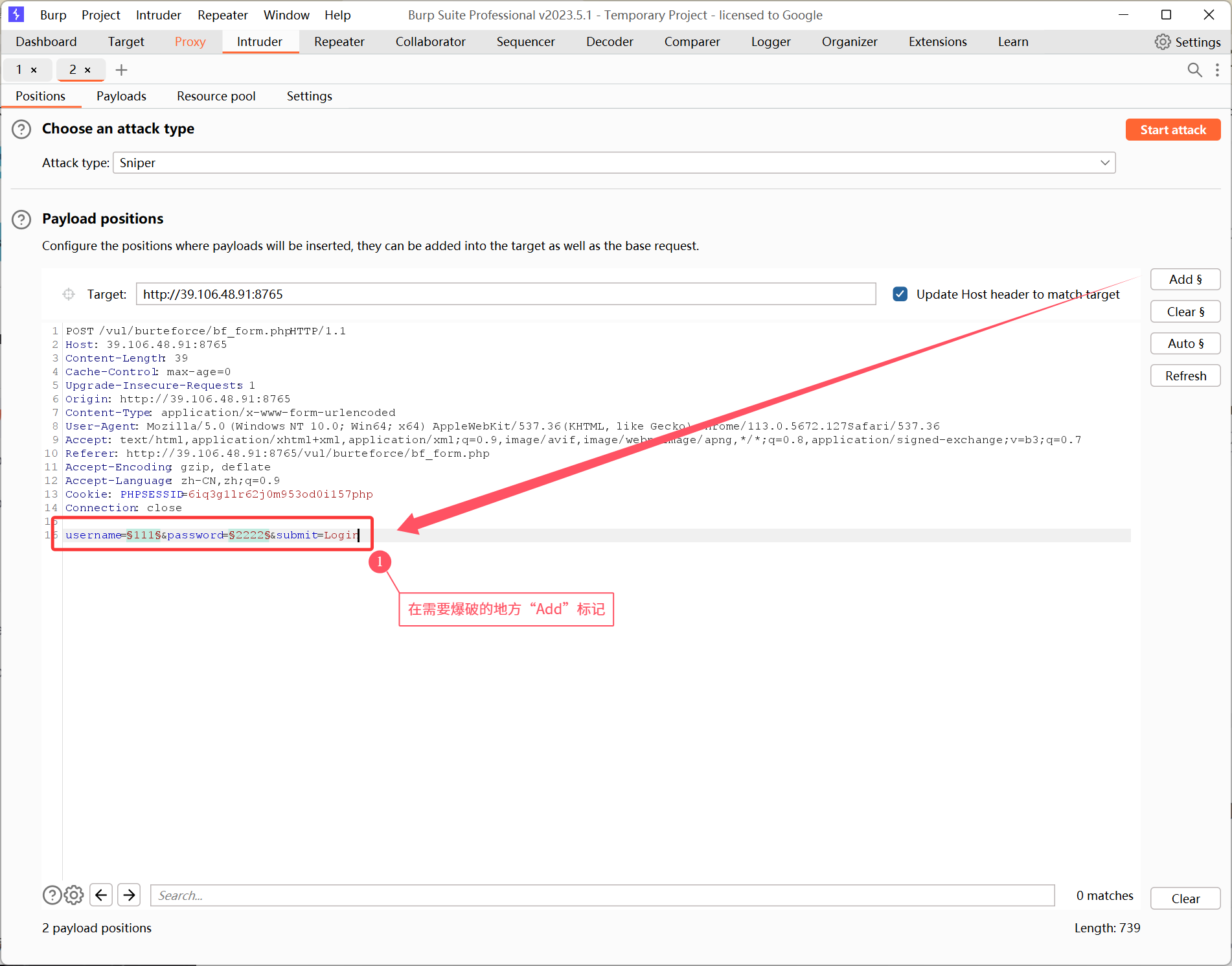Open the Collaborator tab
This screenshot has width=1232, height=966.
coord(431,42)
